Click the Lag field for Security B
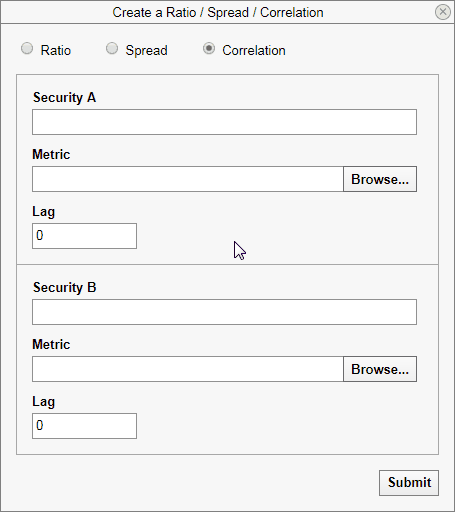This screenshot has width=455, height=512. coord(84,426)
